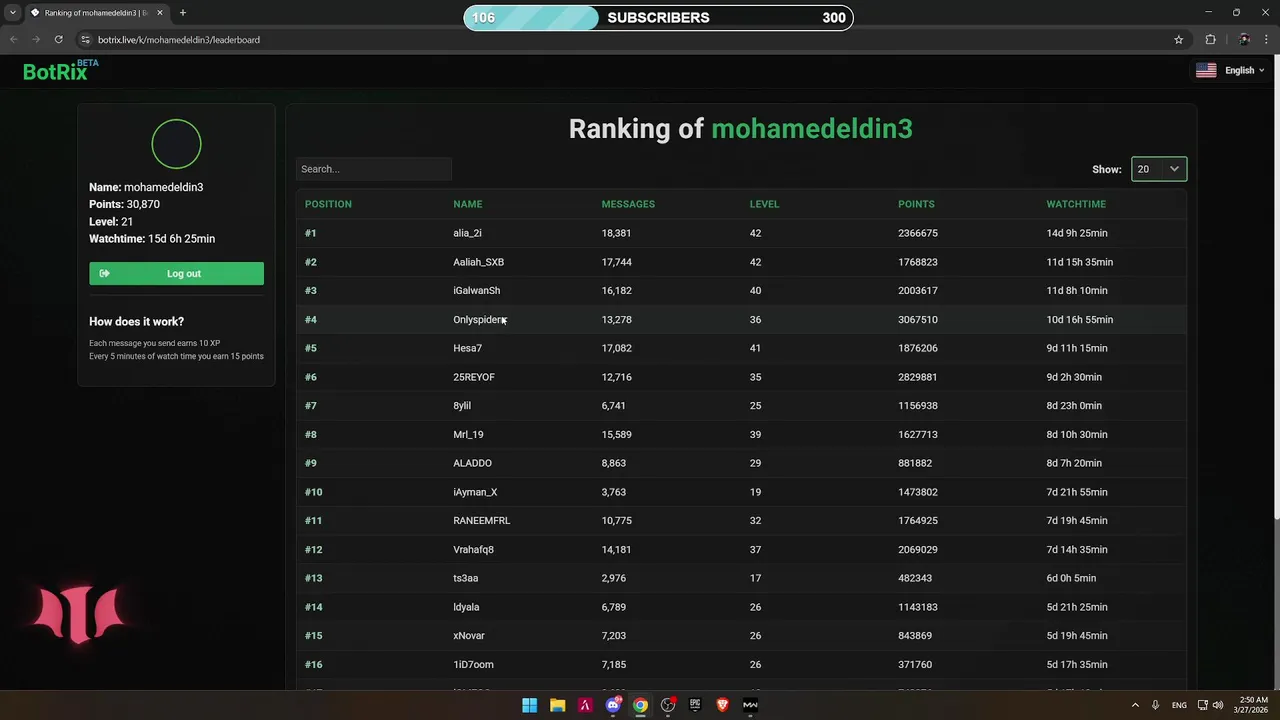The image size is (1280, 720).
Task: Open Epic Games Launcher from the taskbar
Action: tap(695, 705)
